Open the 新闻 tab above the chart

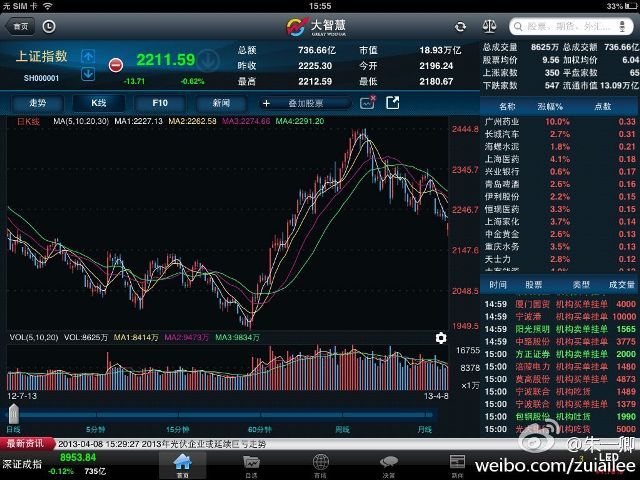pyautogui.click(x=221, y=103)
